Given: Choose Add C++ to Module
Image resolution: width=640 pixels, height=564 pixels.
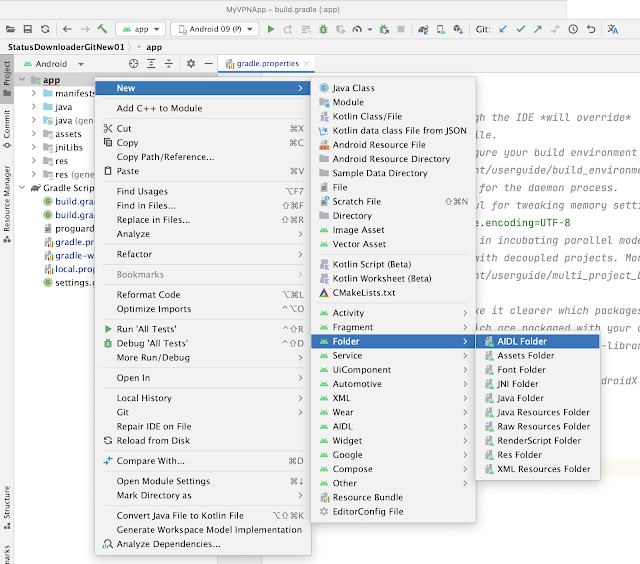Looking at the screenshot, I should pos(203,108).
